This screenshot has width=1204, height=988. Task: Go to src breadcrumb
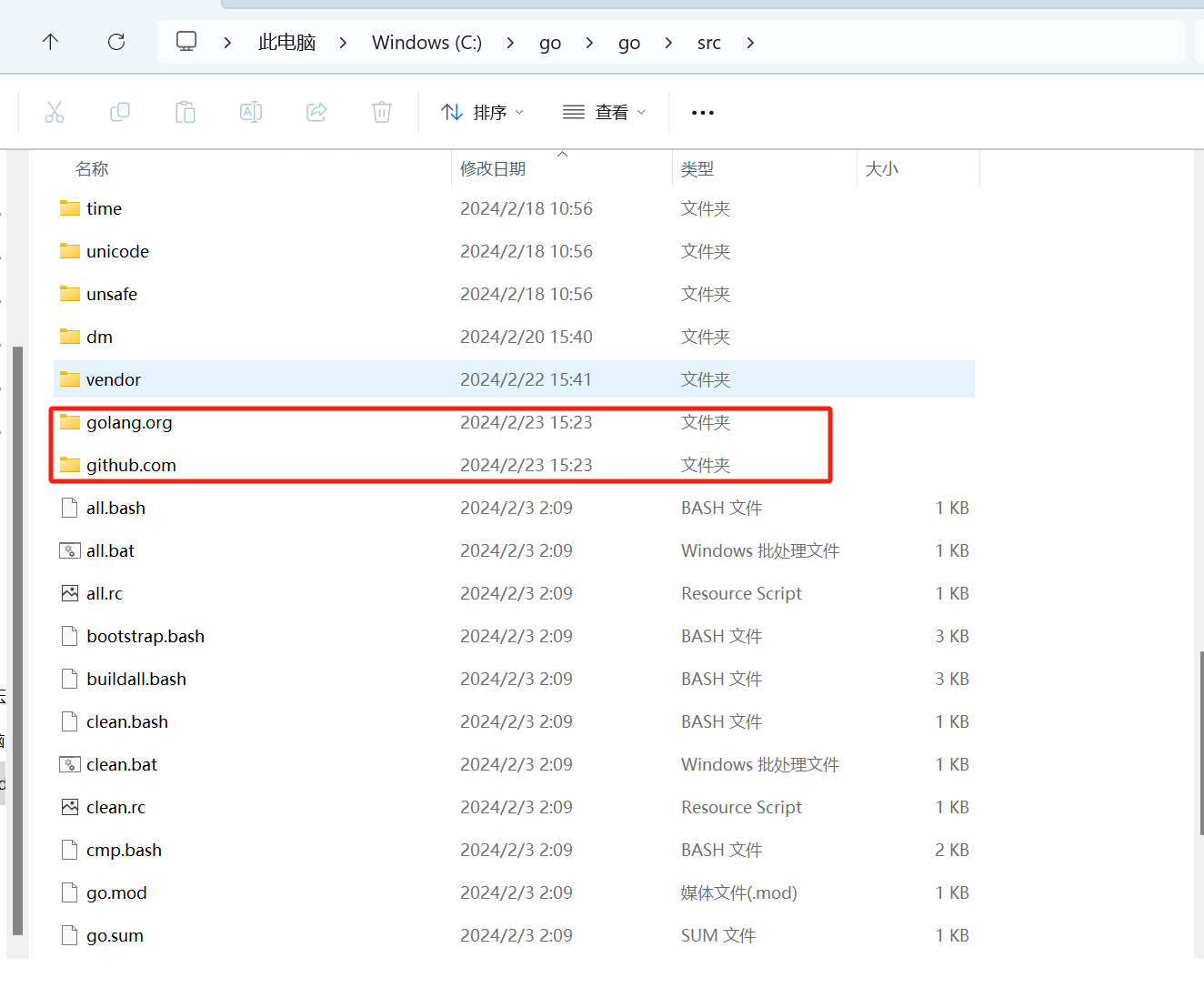pos(709,43)
